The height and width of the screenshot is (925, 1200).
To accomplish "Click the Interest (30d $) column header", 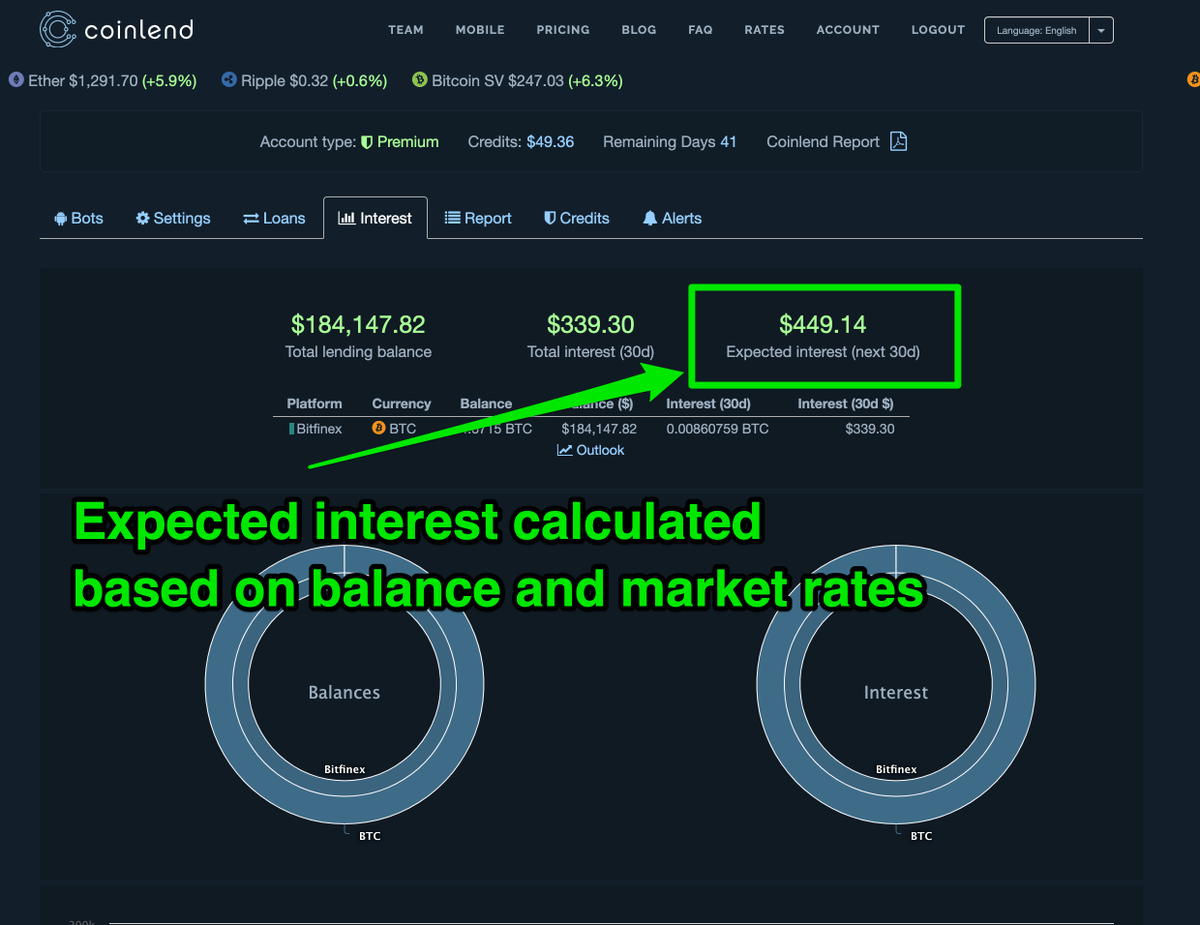I will pyautogui.click(x=846, y=404).
